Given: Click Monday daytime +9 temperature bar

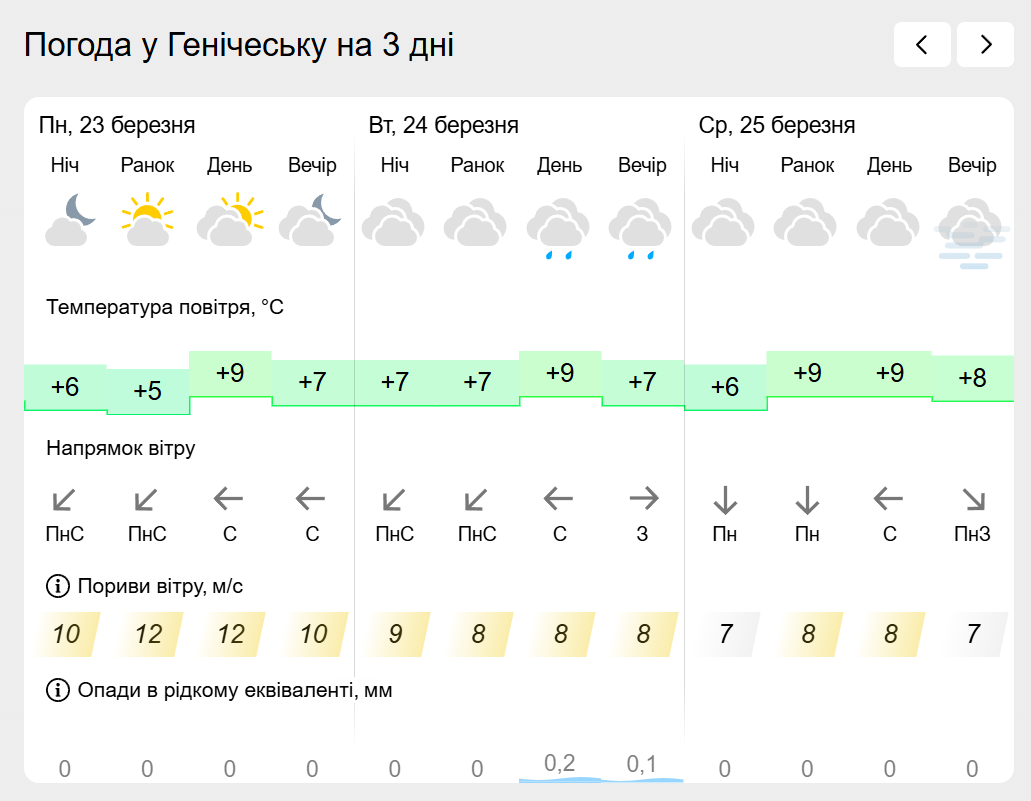Looking at the screenshot, I should [230, 374].
